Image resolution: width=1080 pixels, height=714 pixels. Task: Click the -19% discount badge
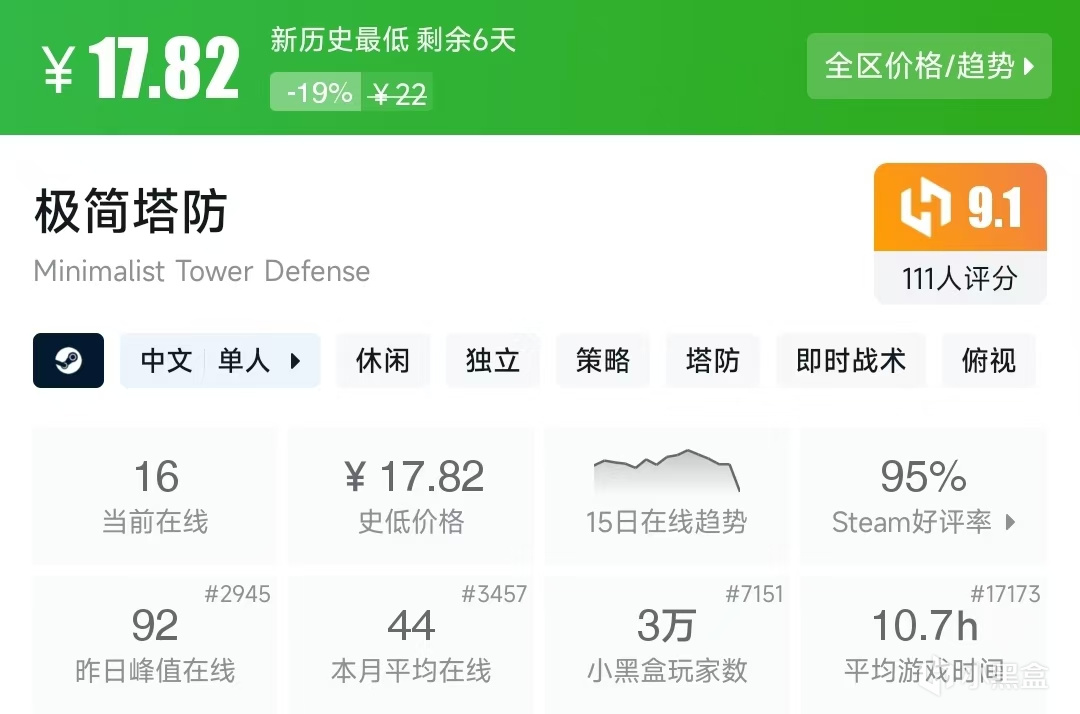(x=315, y=92)
